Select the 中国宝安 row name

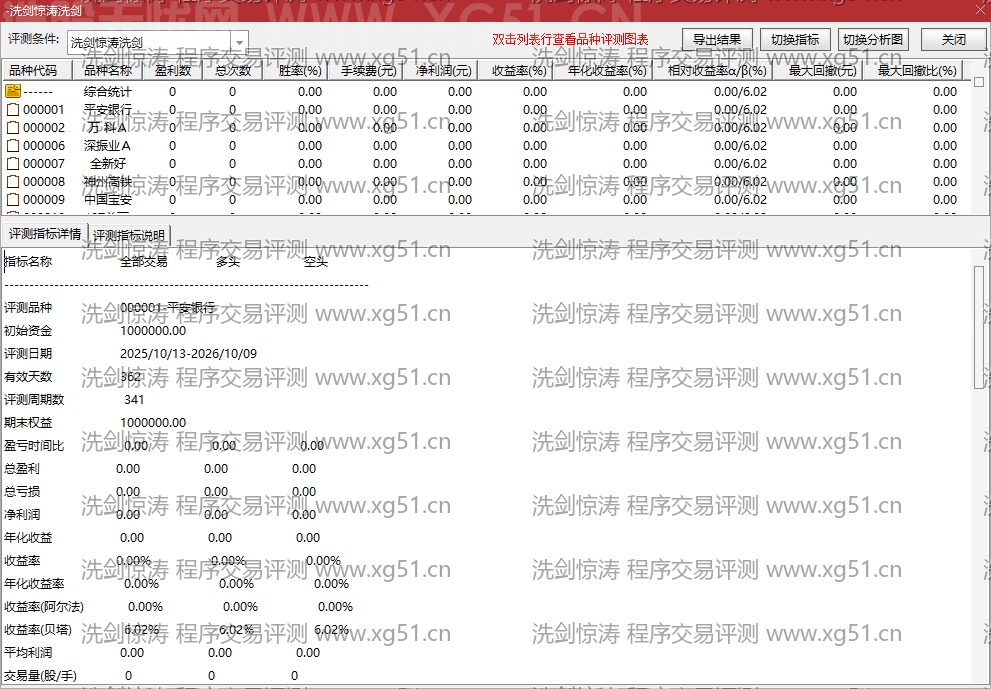[x=108, y=200]
